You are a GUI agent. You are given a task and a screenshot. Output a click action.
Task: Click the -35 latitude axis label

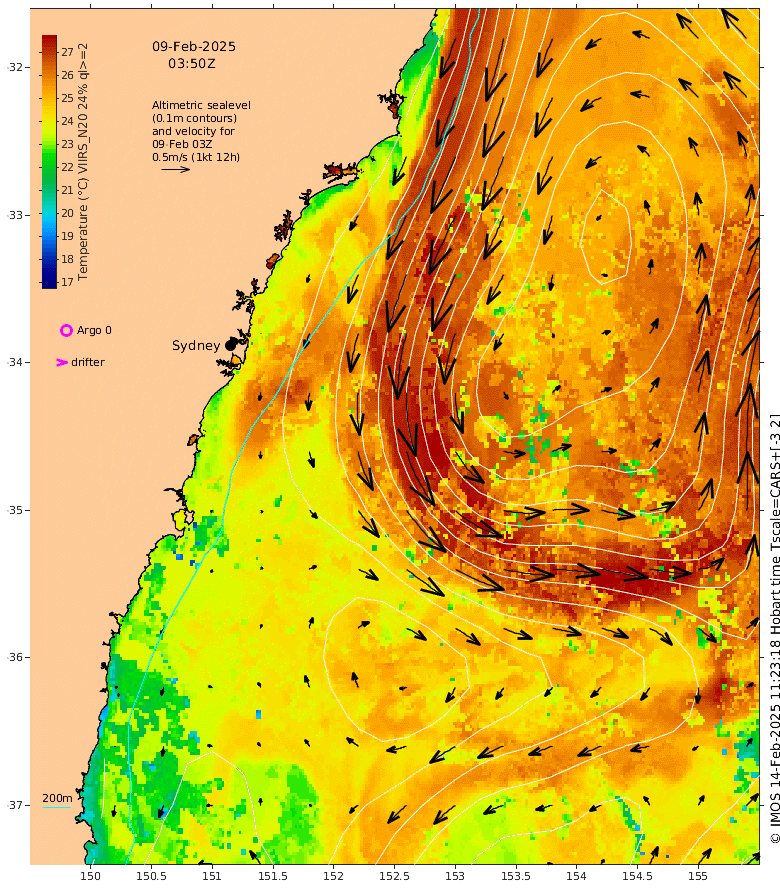16,510
